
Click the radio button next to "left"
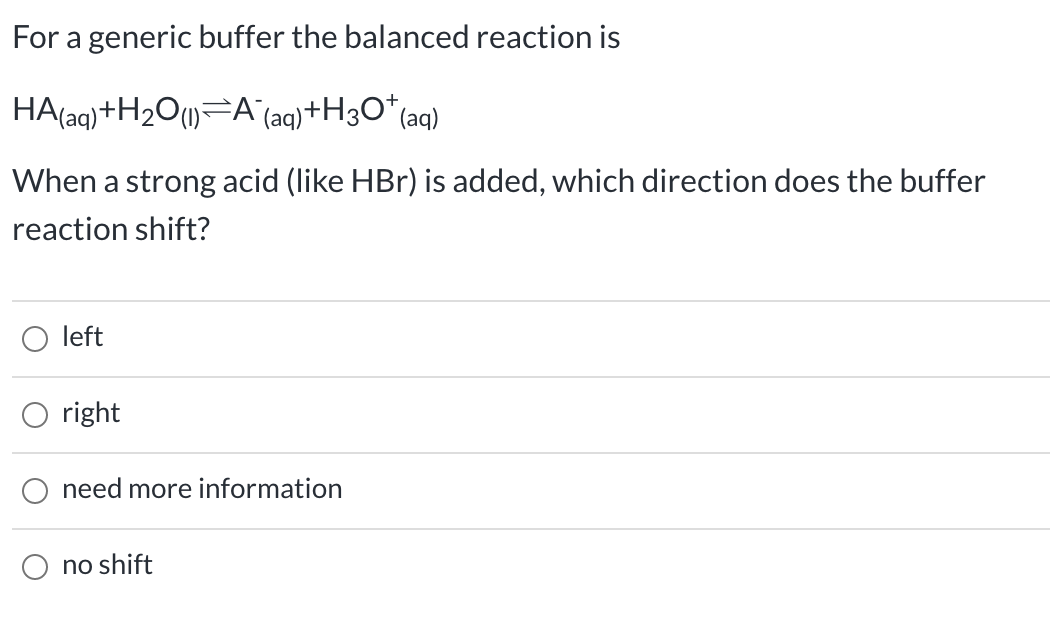pyautogui.click(x=34, y=339)
